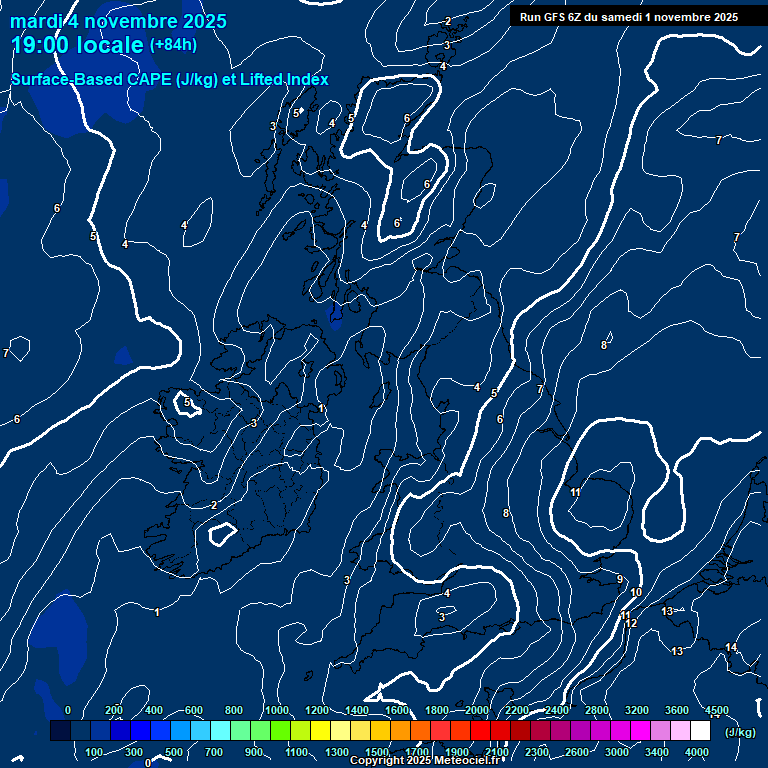Screen dimensions: 768x768
Task: Click the '1000' legend value label
Action: click(x=277, y=710)
